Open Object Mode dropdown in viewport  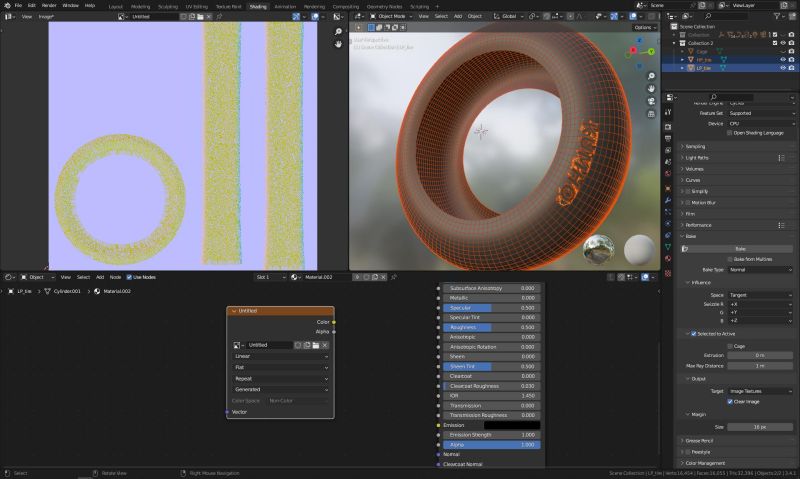pos(391,16)
